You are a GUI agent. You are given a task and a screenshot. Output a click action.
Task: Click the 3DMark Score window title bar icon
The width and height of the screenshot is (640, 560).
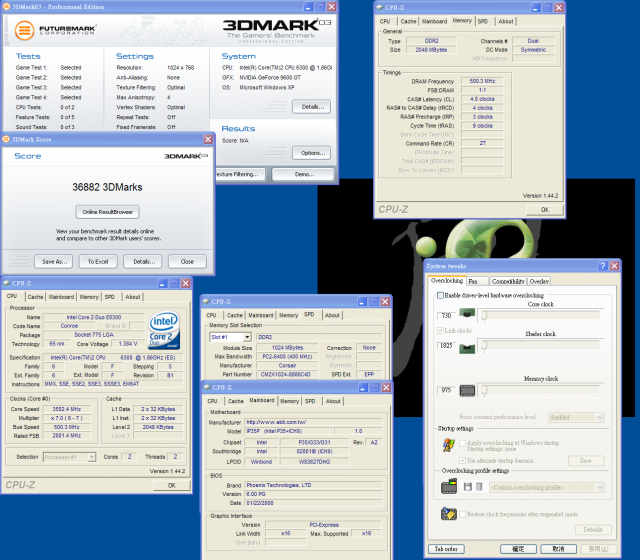click(7, 139)
